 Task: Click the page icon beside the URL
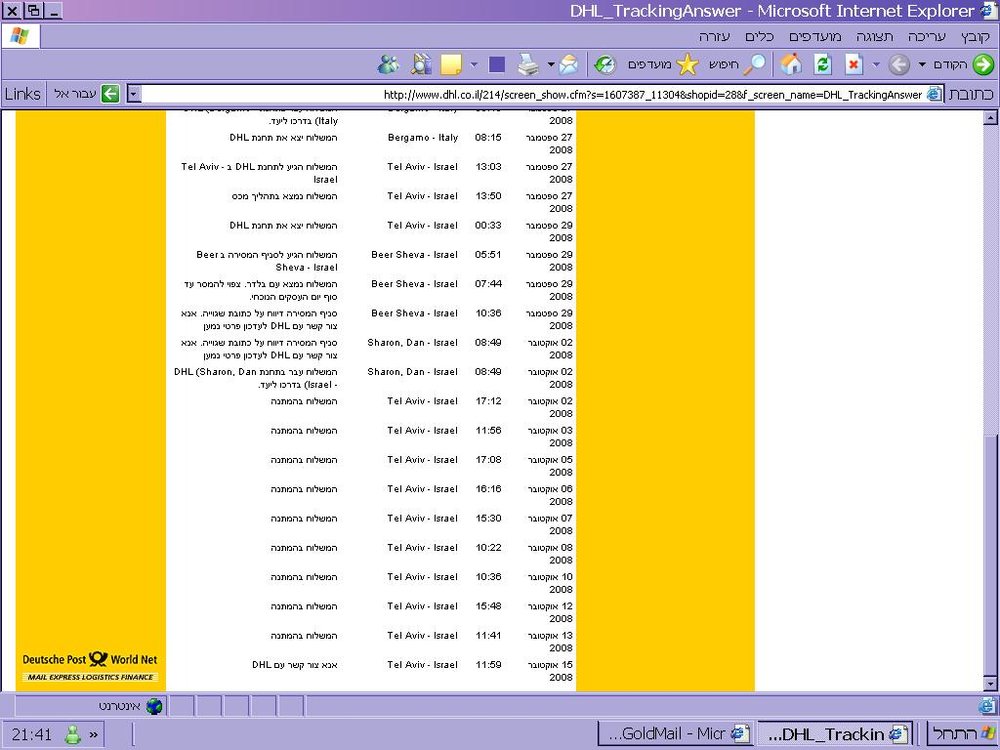(934, 94)
